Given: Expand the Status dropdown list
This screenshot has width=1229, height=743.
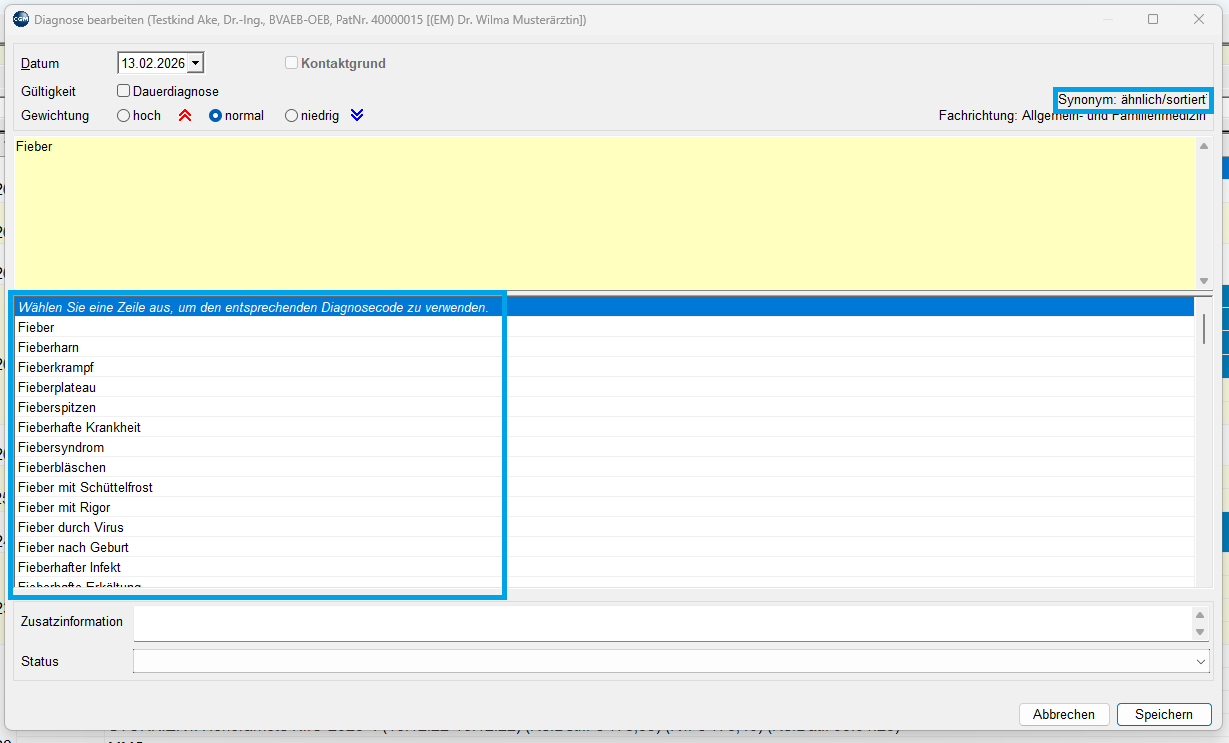Looking at the screenshot, I should point(1200,662).
